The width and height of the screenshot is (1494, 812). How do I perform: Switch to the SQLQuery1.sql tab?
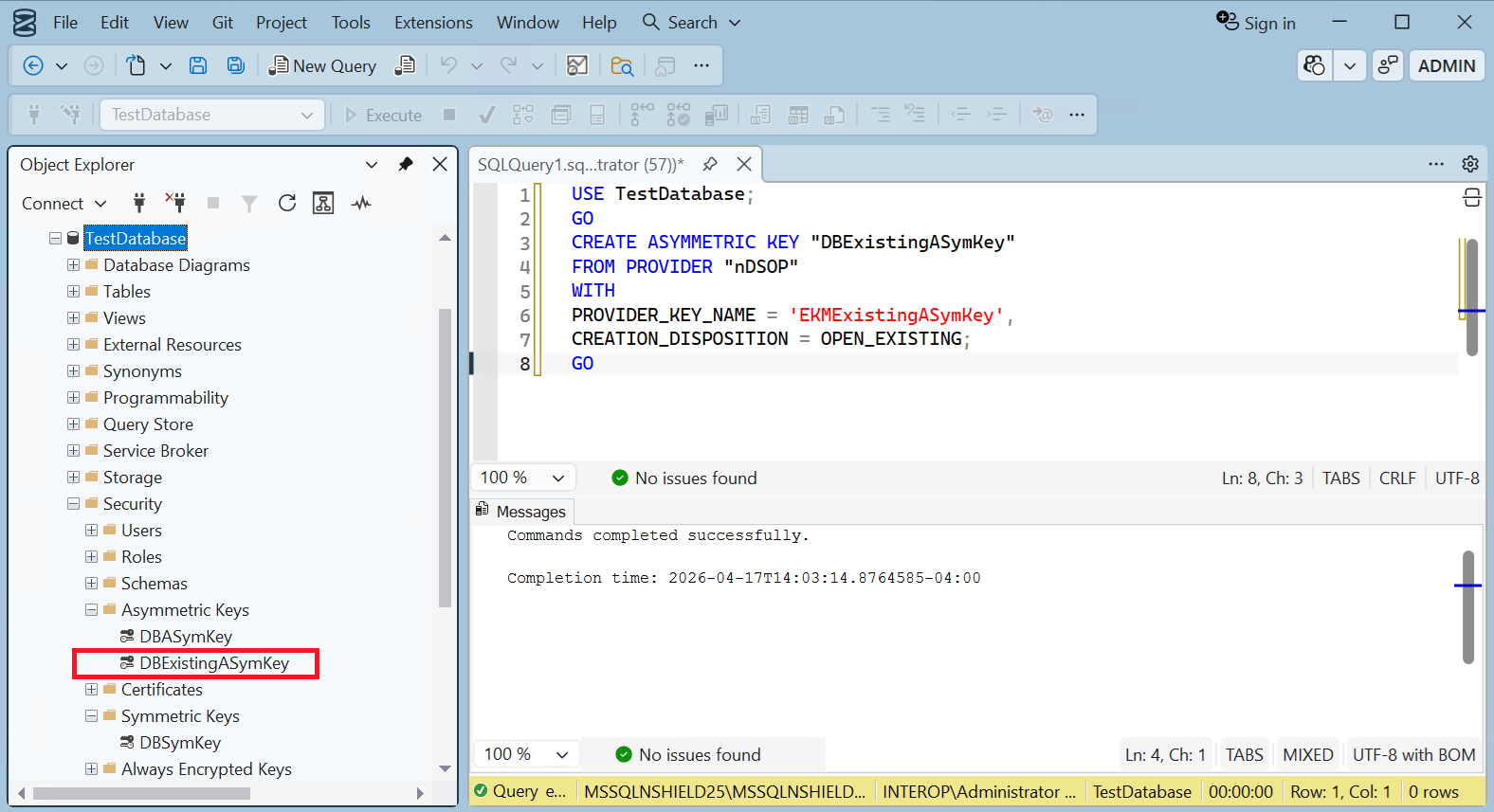click(580, 165)
